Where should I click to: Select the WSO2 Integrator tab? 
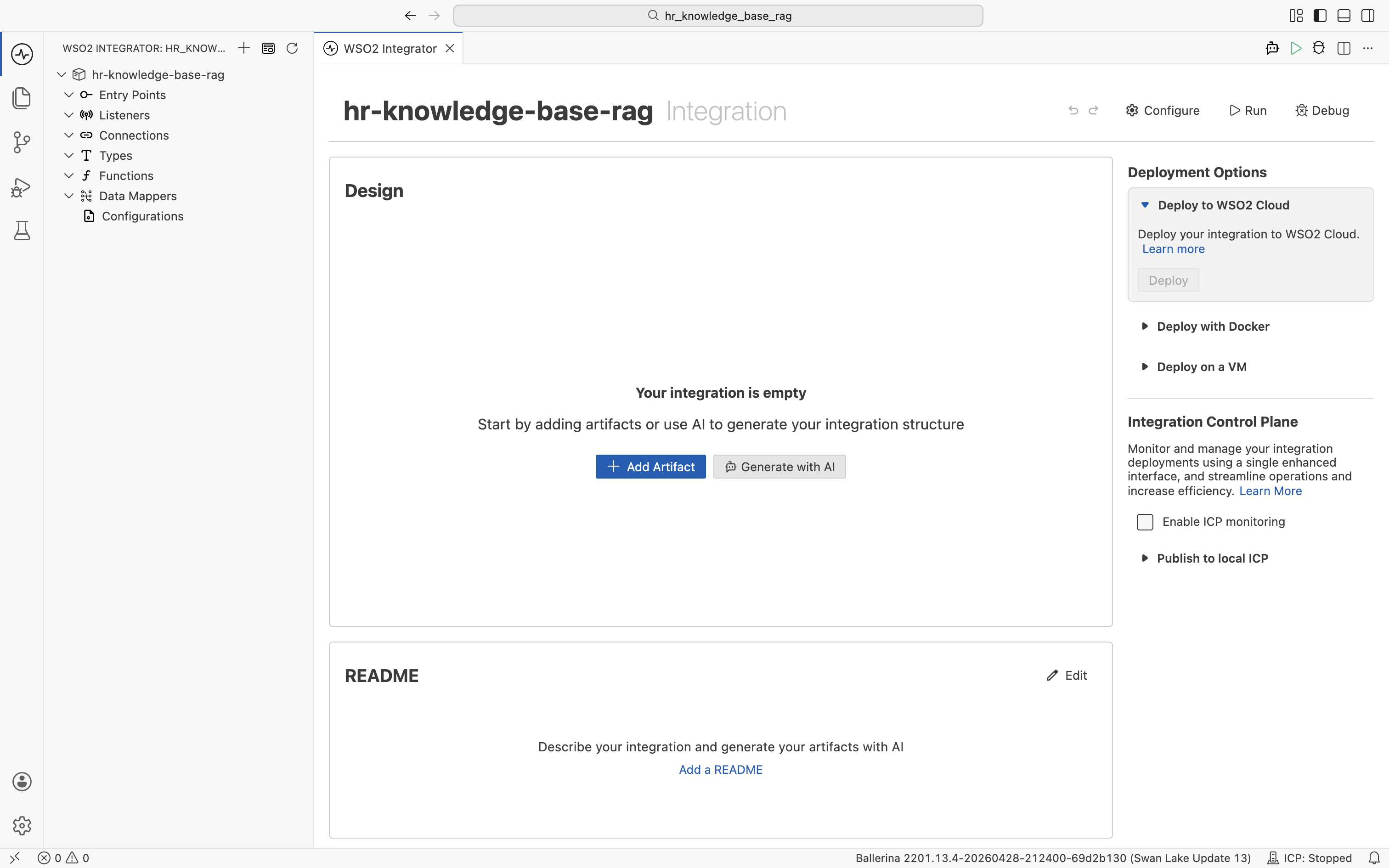point(389,48)
